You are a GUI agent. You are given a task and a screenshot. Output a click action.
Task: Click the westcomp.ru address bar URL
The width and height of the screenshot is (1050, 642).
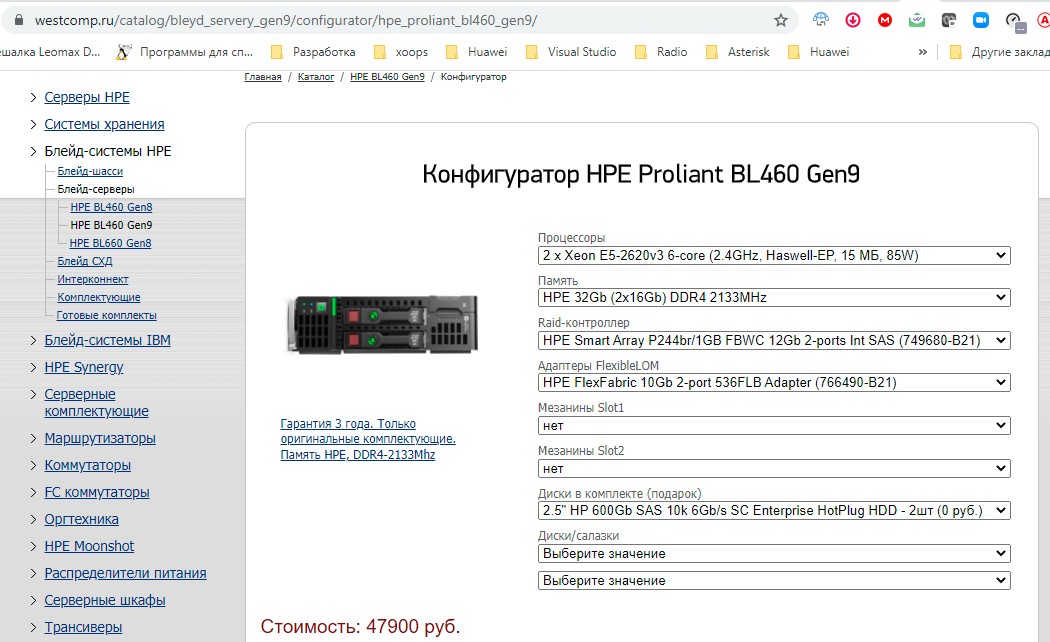coord(286,20)
